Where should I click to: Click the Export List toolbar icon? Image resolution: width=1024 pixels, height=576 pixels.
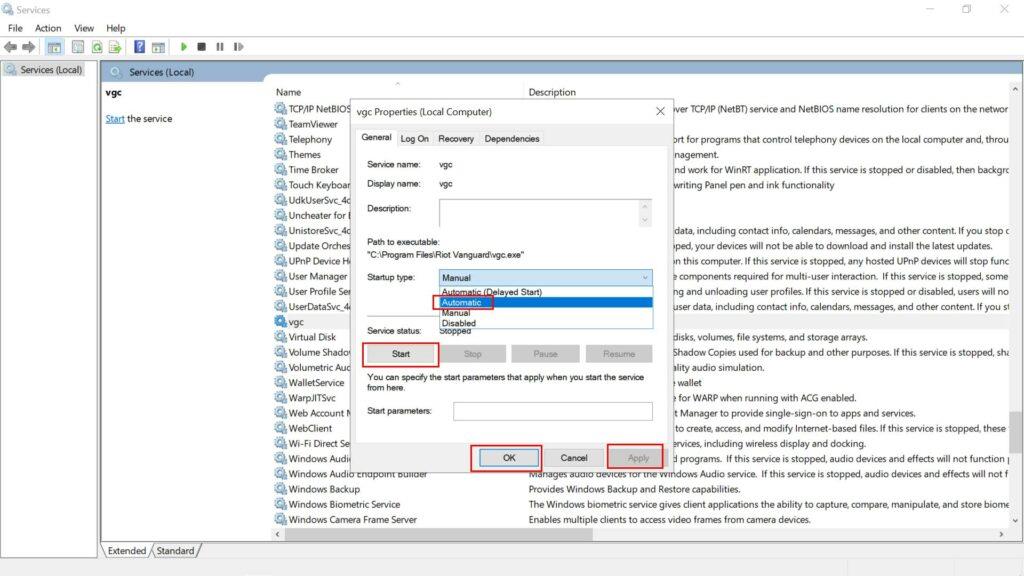(115, 47)
